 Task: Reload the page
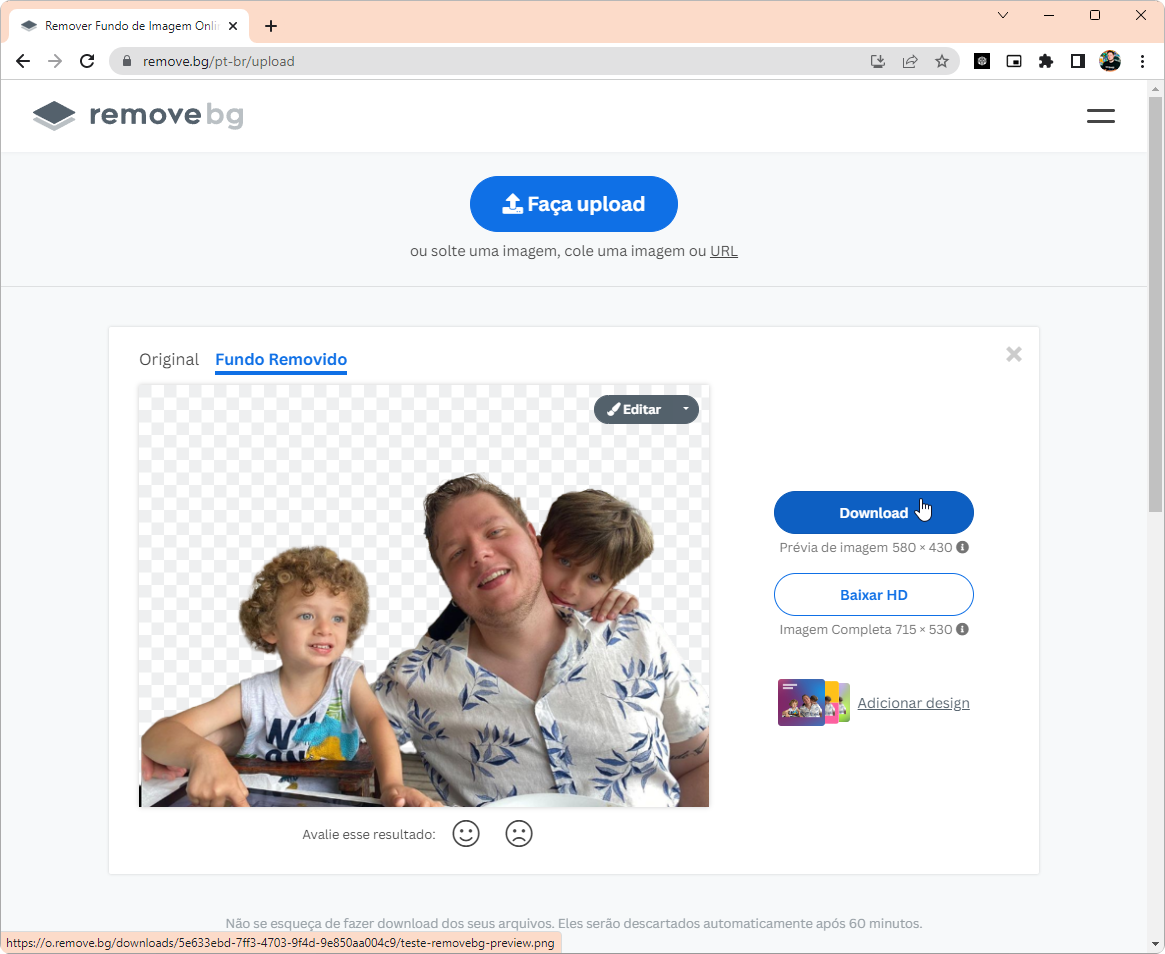[x=87, y=61]
